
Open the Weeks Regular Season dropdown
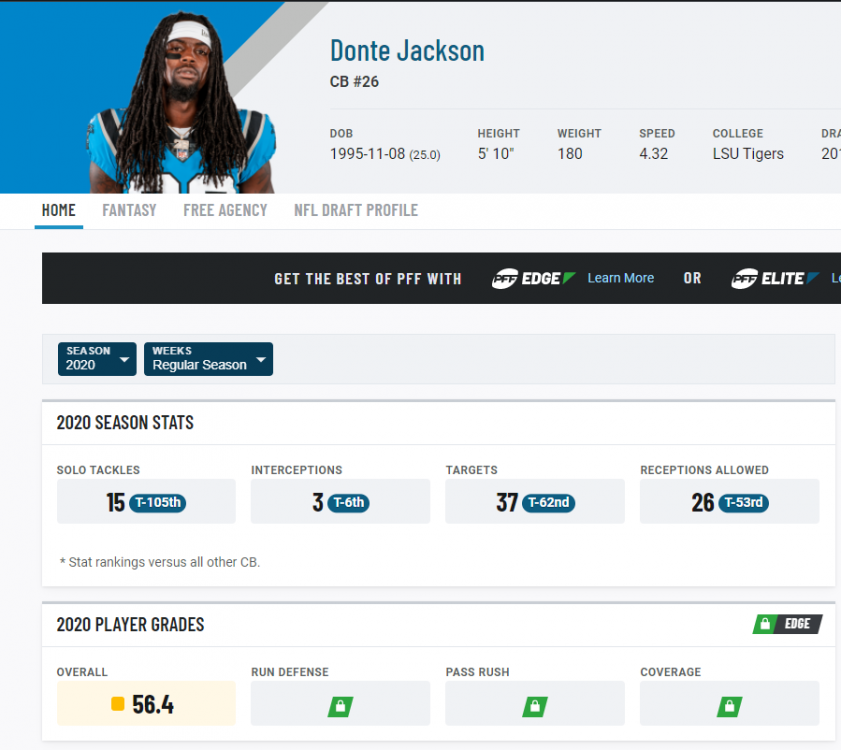click(x=208, y=359)
